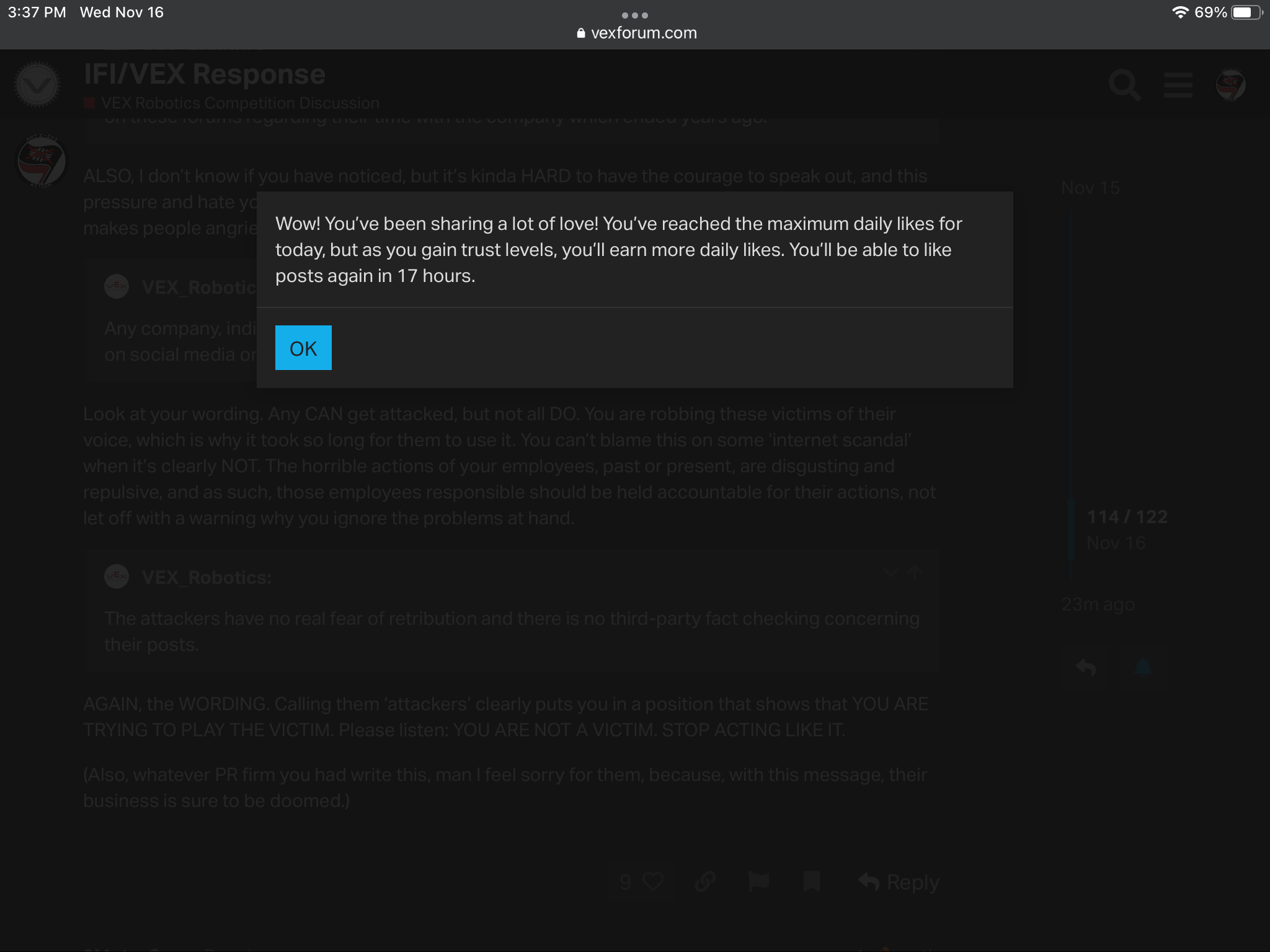Like the post with heart icon
The image size is (1270, 952).
coord(653,881)
